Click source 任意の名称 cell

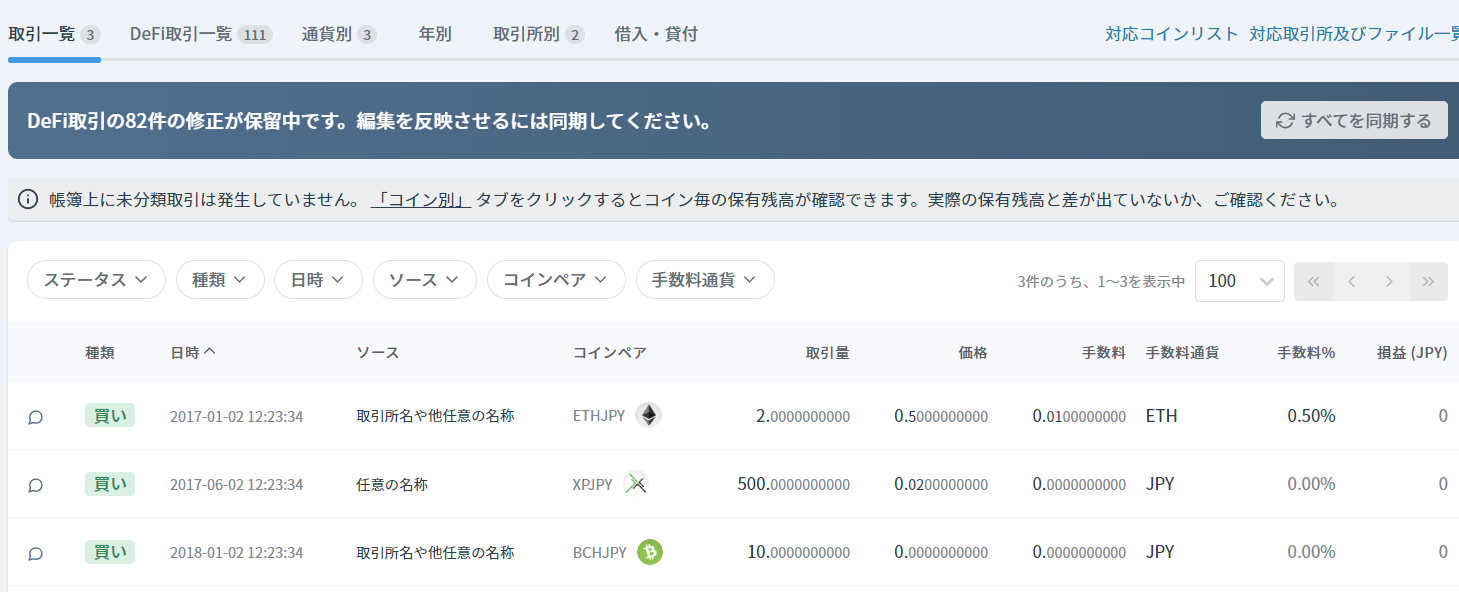click(392, 485)
